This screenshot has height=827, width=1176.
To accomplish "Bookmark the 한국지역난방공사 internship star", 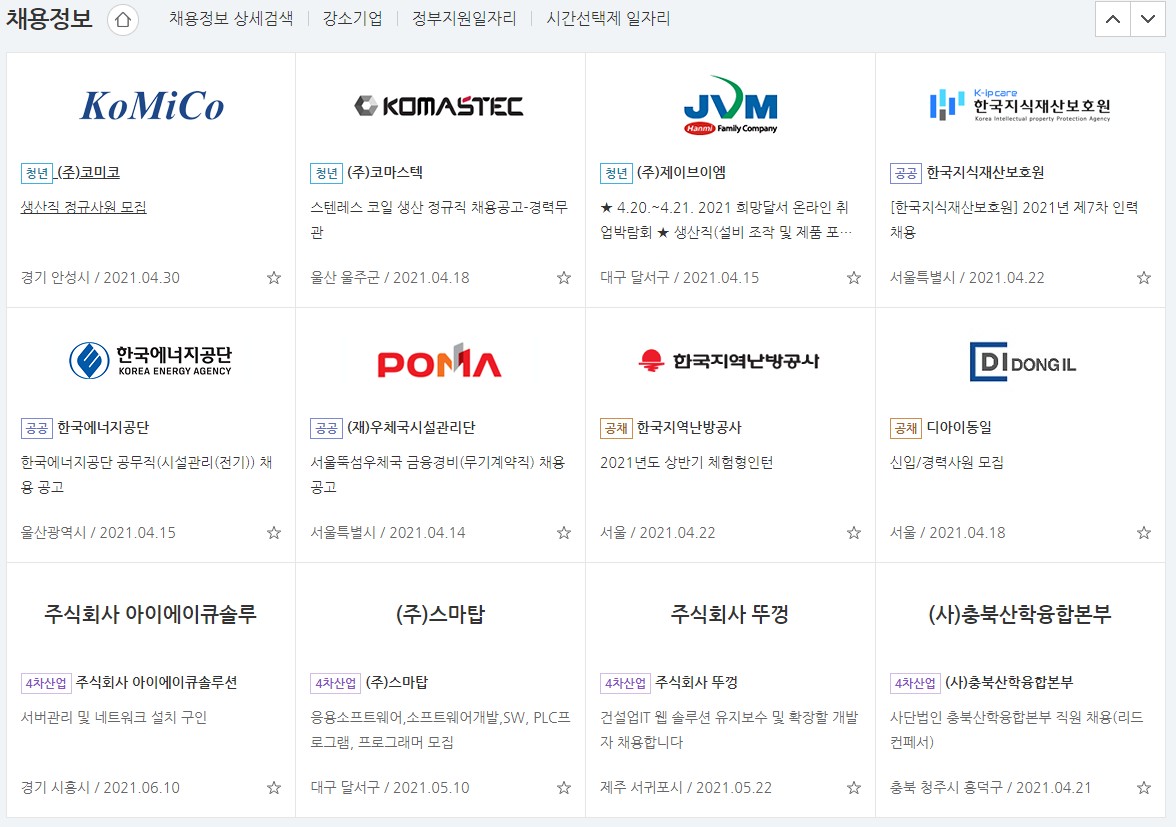I will click(x=854, y=533).
